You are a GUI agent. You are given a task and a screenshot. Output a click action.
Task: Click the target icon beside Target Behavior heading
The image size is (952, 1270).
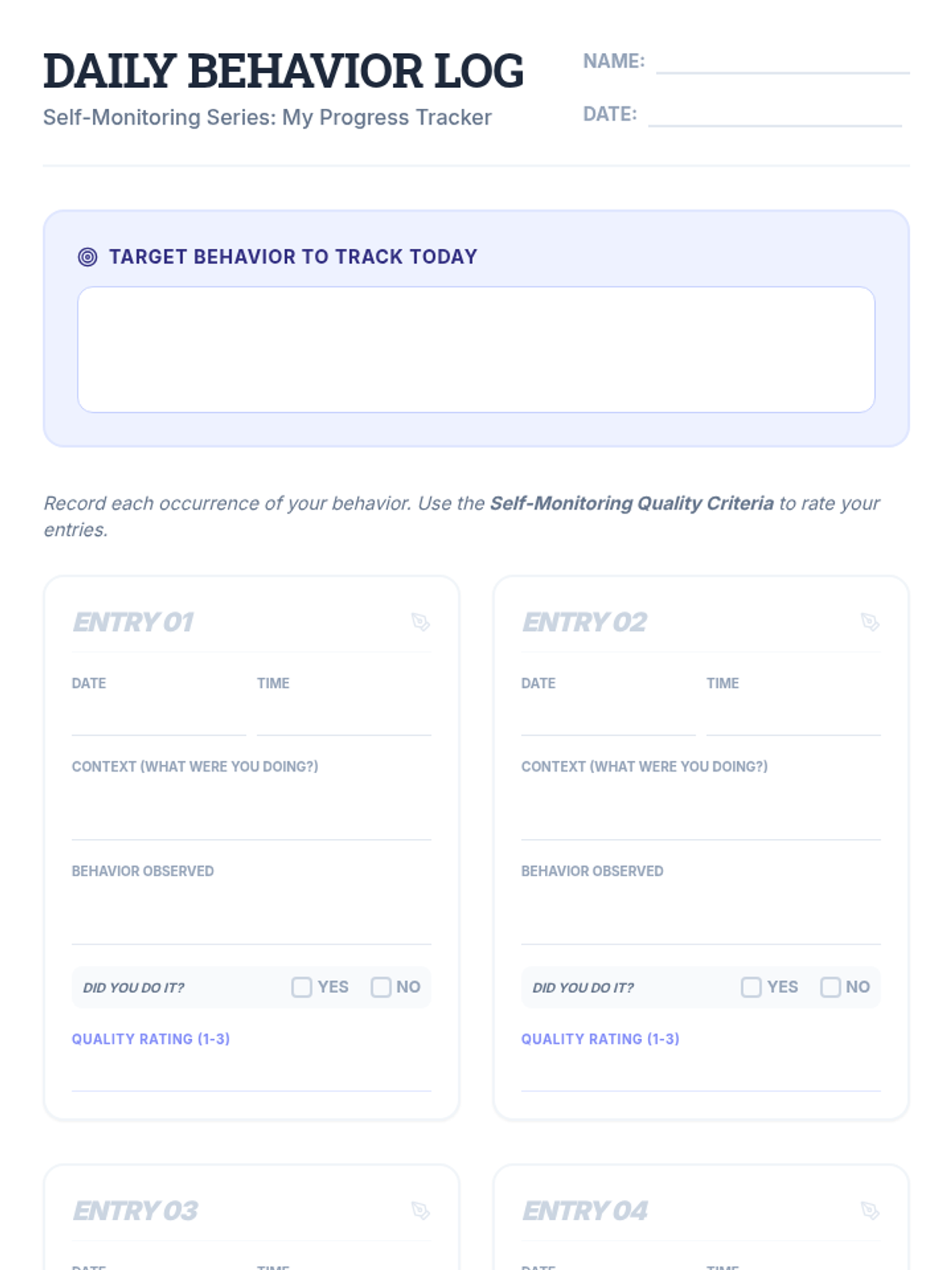coord(87,257)
